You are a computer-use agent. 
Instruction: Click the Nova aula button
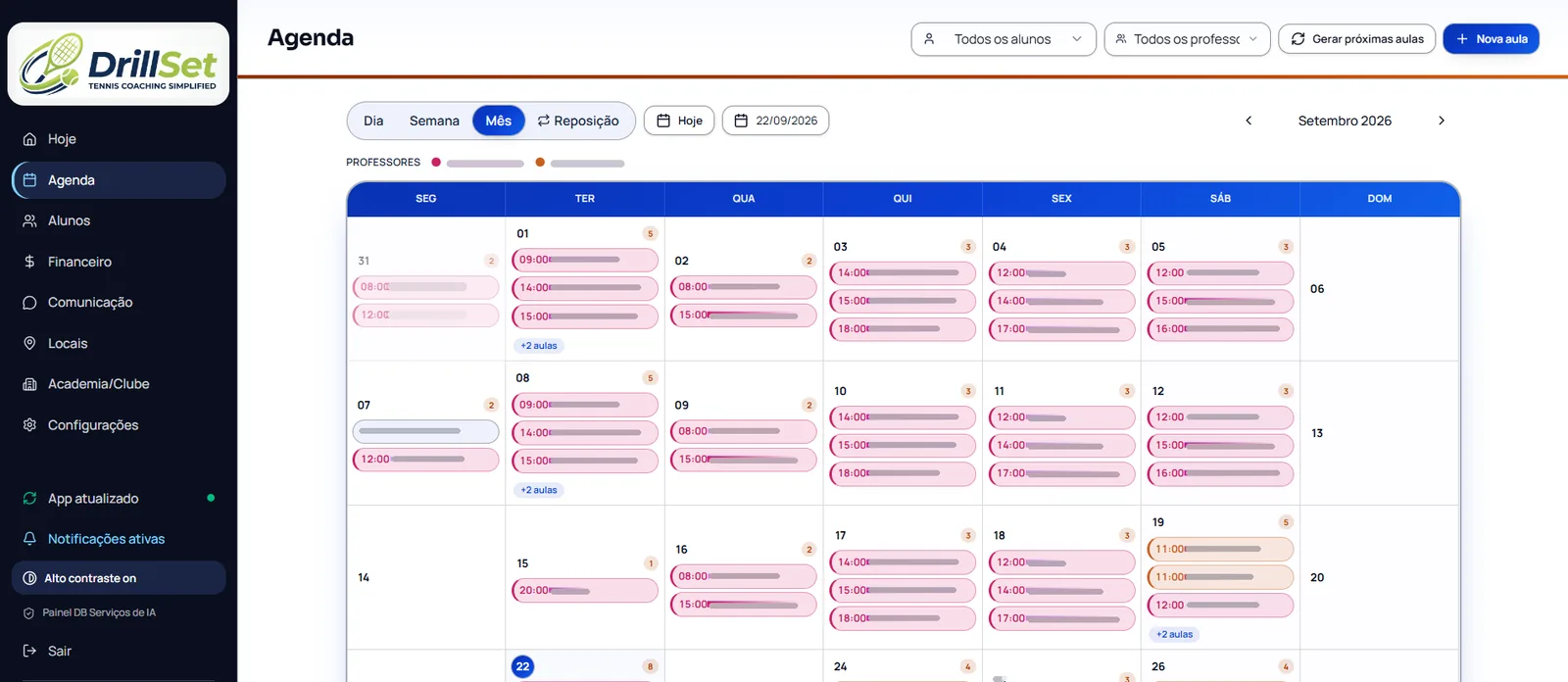(x=1491, y=39)
